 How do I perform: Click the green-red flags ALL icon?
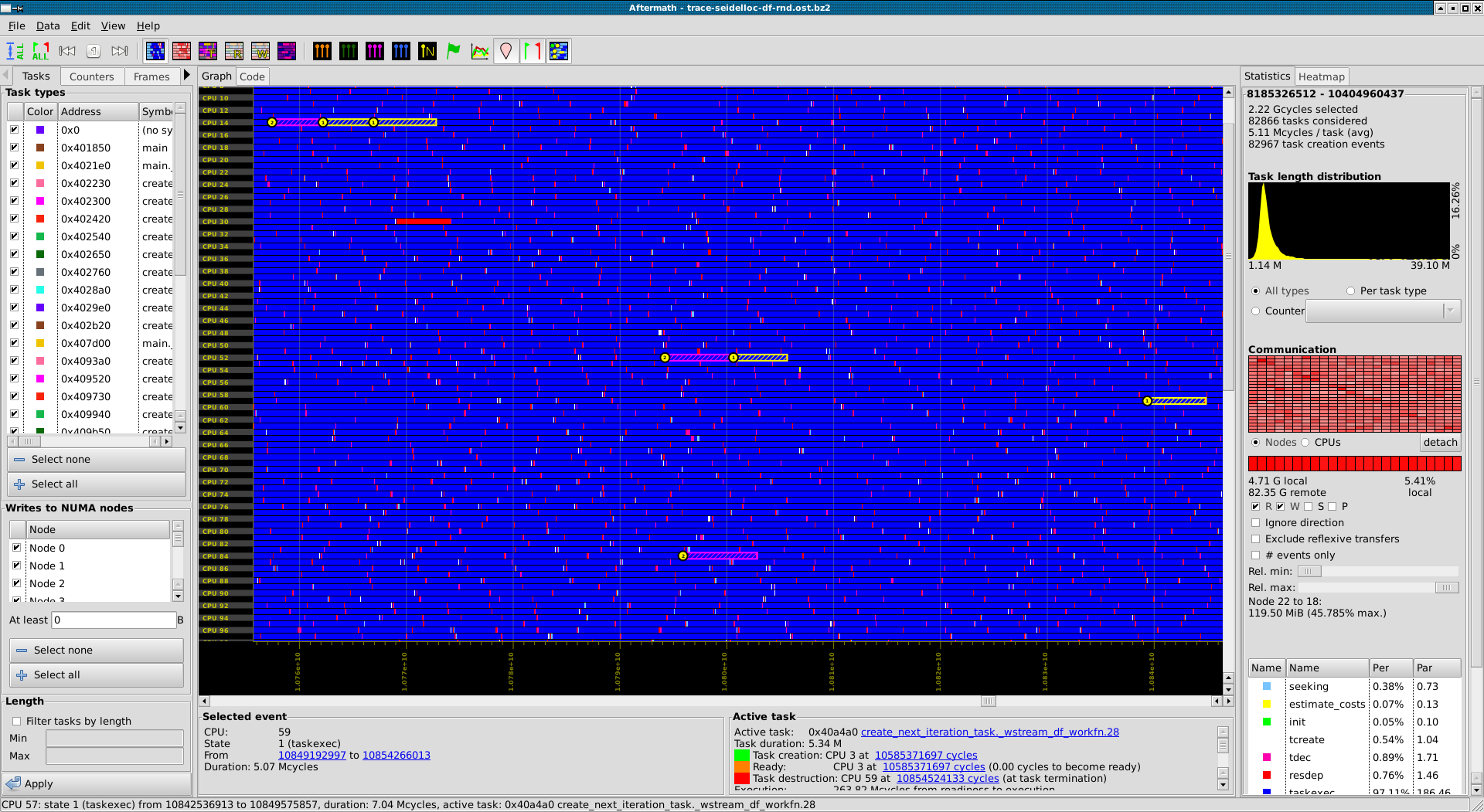(40, 51)
